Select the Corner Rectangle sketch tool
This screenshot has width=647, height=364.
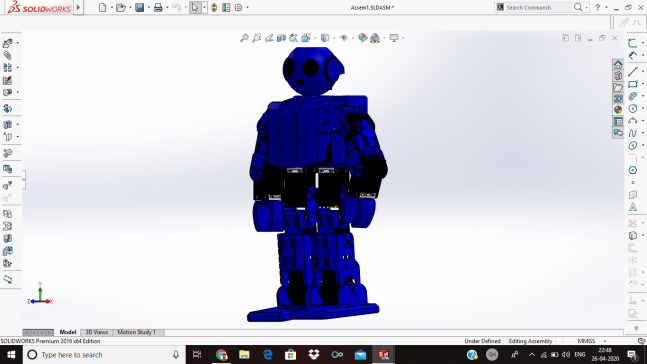[x=633, y=84]
